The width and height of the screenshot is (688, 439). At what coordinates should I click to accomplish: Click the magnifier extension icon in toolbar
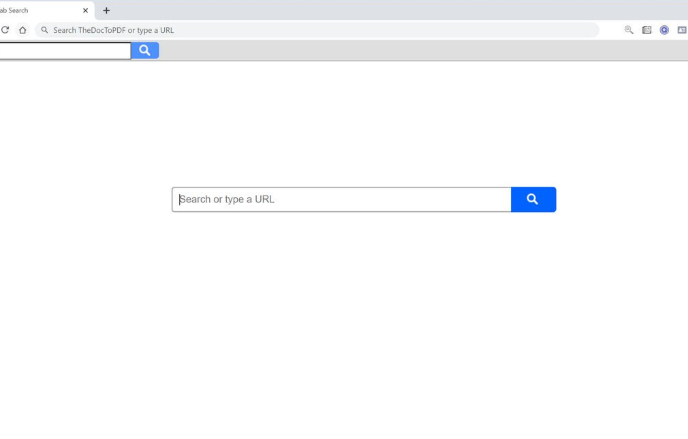(x=629, y=30)
